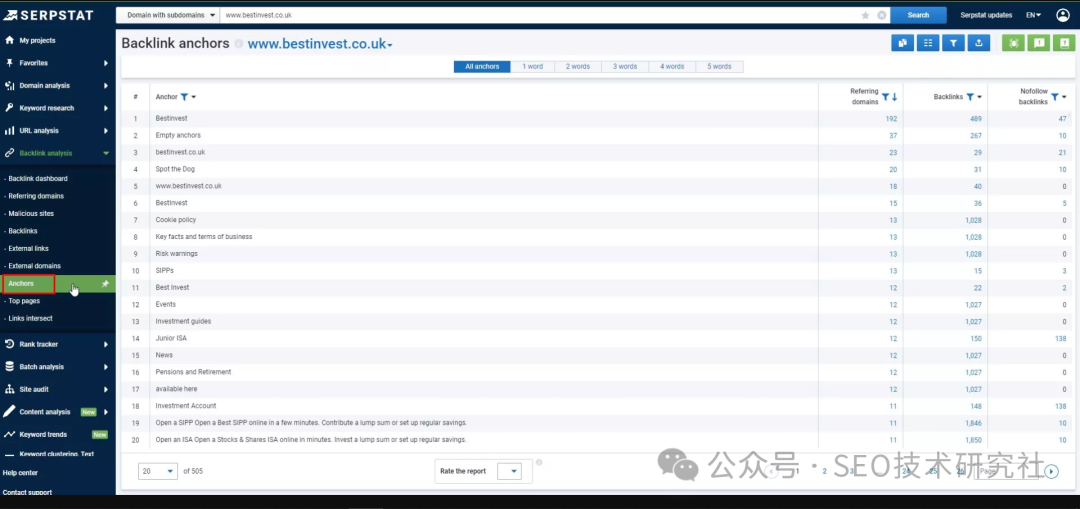Expand the Domain analysis sidebar menu
The image size is (1080, 509).
(x=105, y=85)
